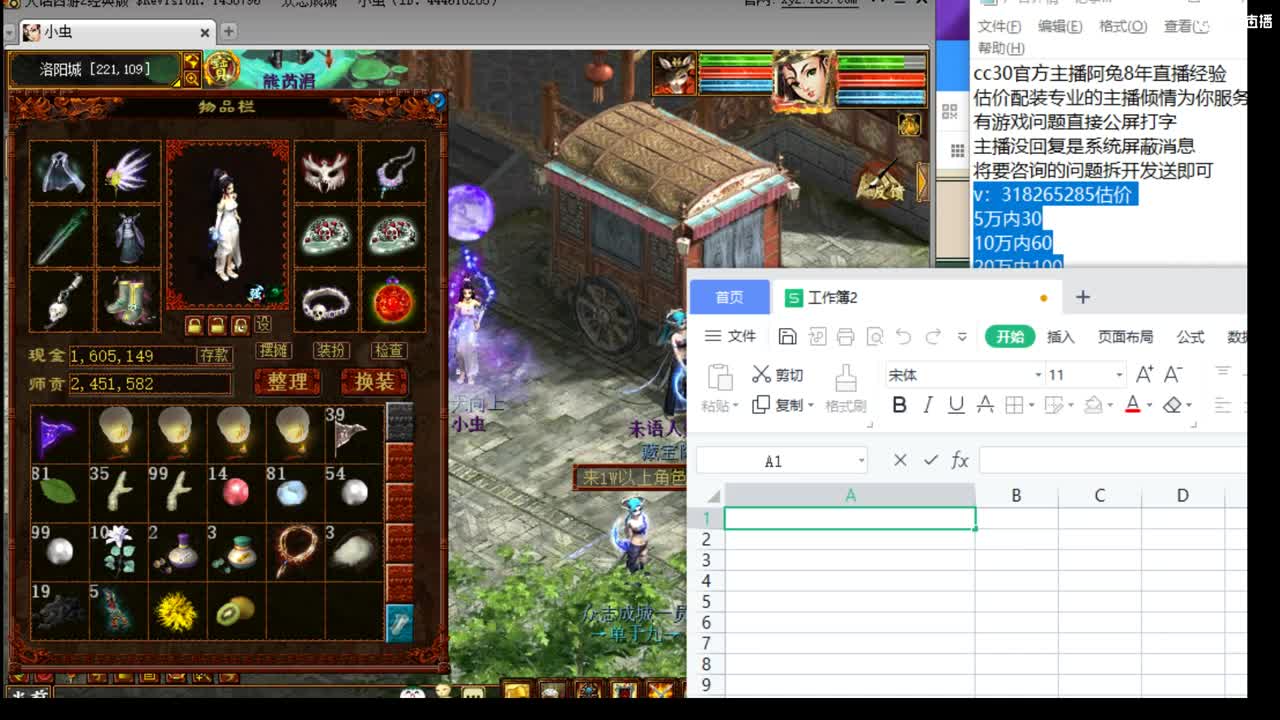Click the 检查 (Inspect) button

point(389,350)
